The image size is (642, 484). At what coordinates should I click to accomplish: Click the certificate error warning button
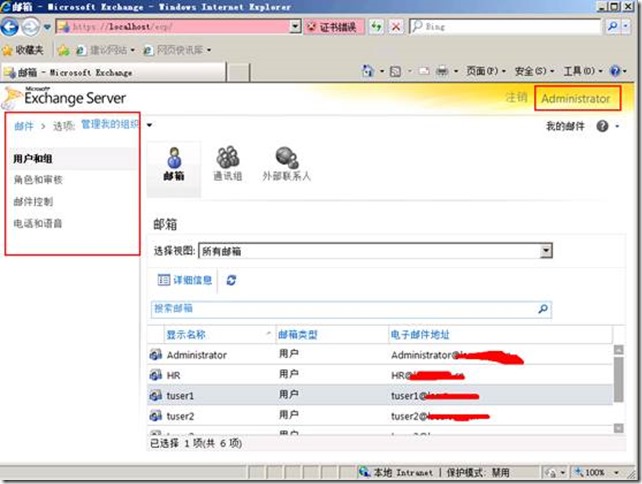click(x=334, y=27)
